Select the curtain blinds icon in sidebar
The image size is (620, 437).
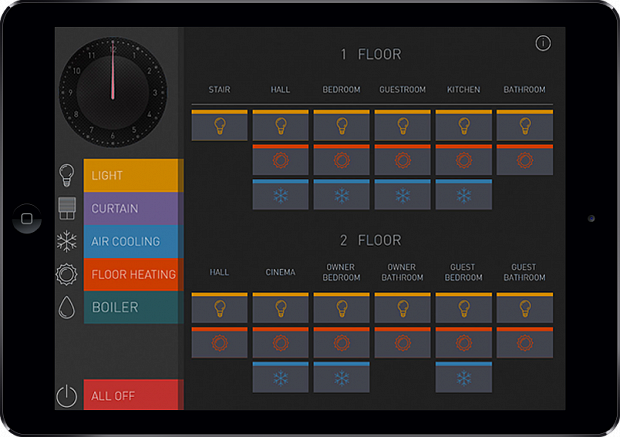pyautogui.click(x=67, y=208)
